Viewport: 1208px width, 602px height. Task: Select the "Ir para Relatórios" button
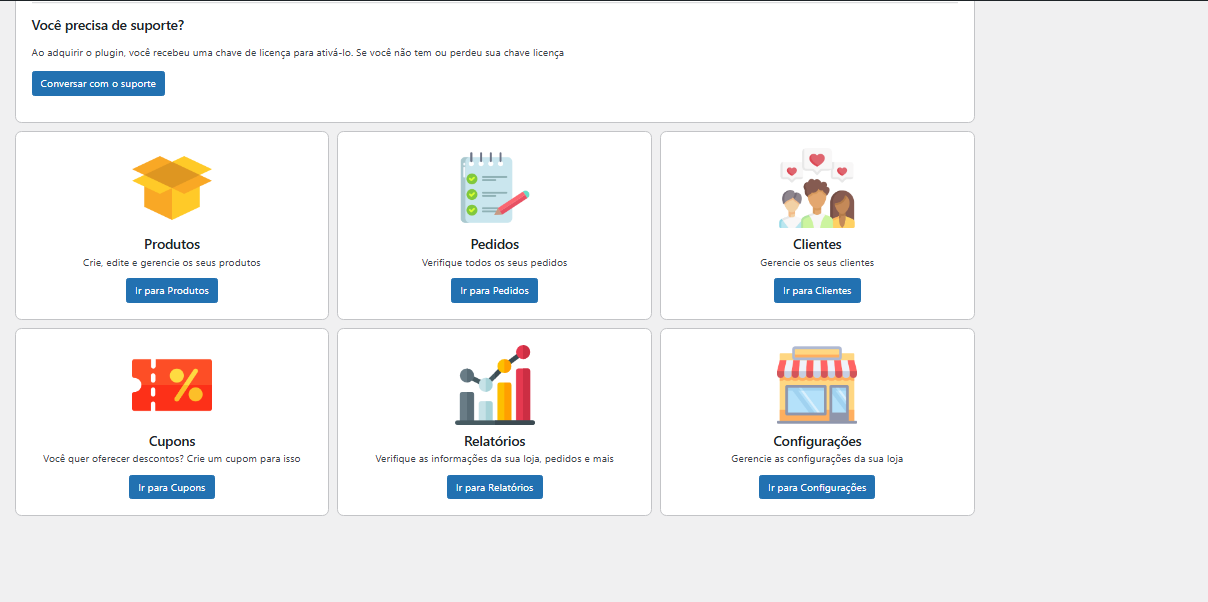494,488
